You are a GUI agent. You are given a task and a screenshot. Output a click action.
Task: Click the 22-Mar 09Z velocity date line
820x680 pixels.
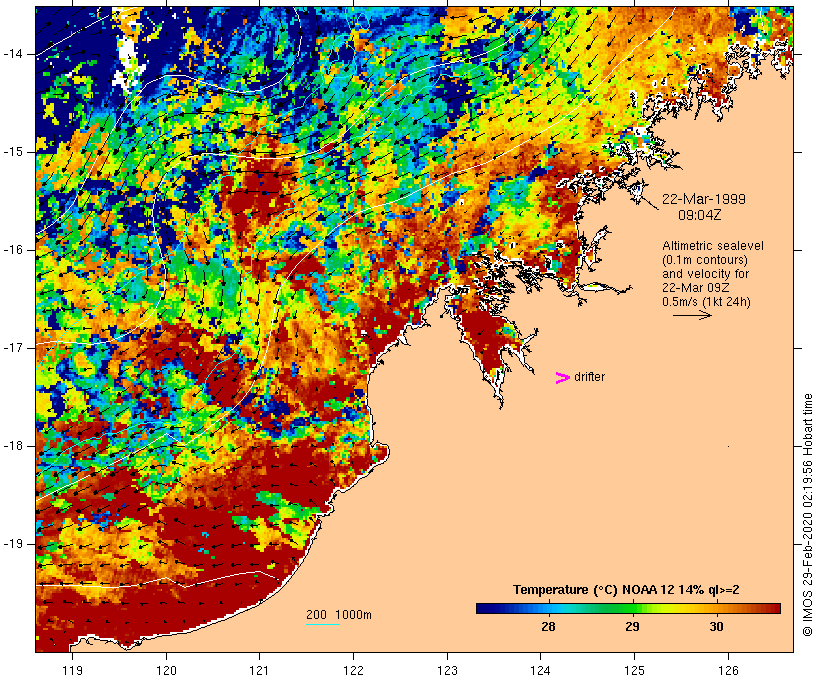(x=696, y=288)
